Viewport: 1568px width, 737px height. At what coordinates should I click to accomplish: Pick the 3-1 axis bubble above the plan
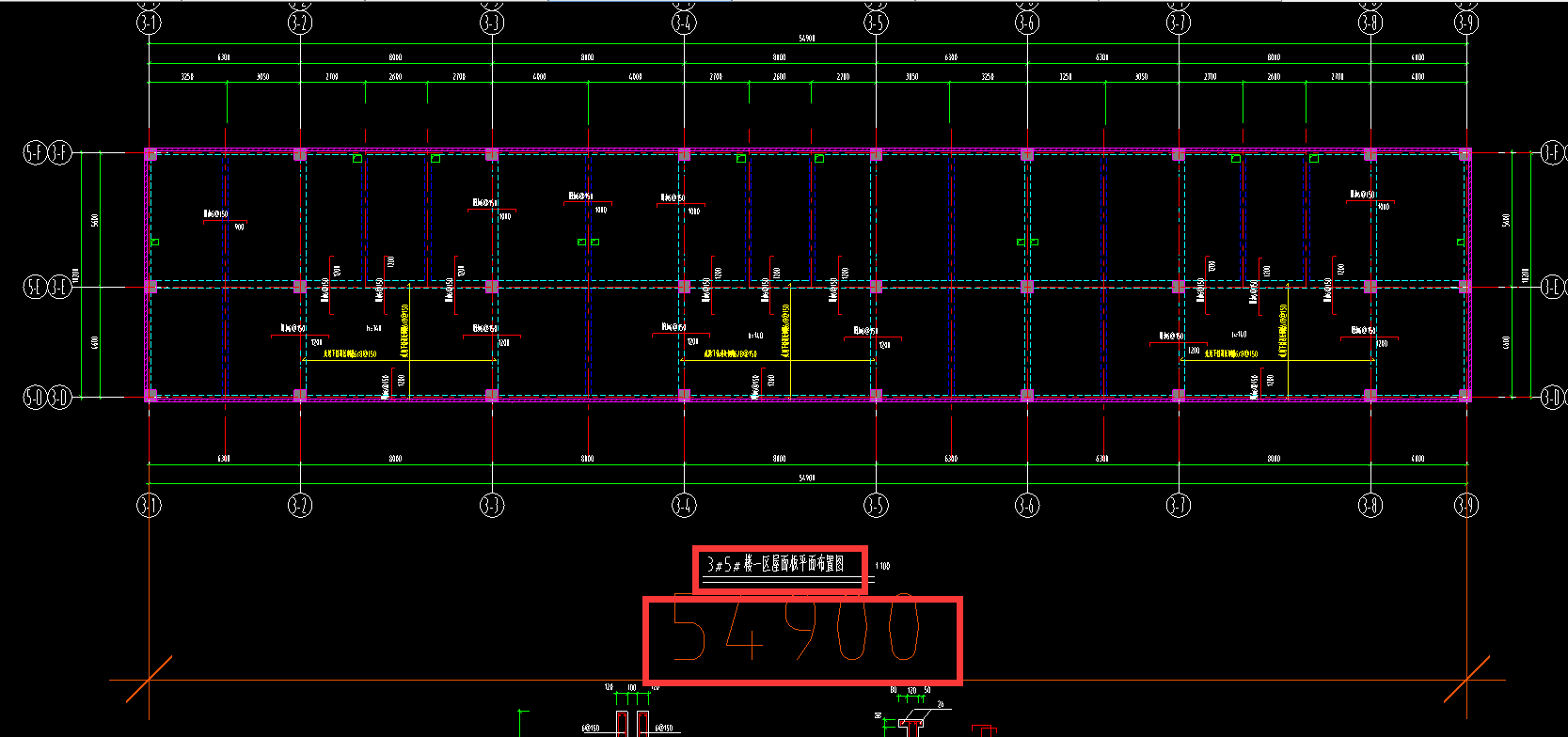[149, 22]
